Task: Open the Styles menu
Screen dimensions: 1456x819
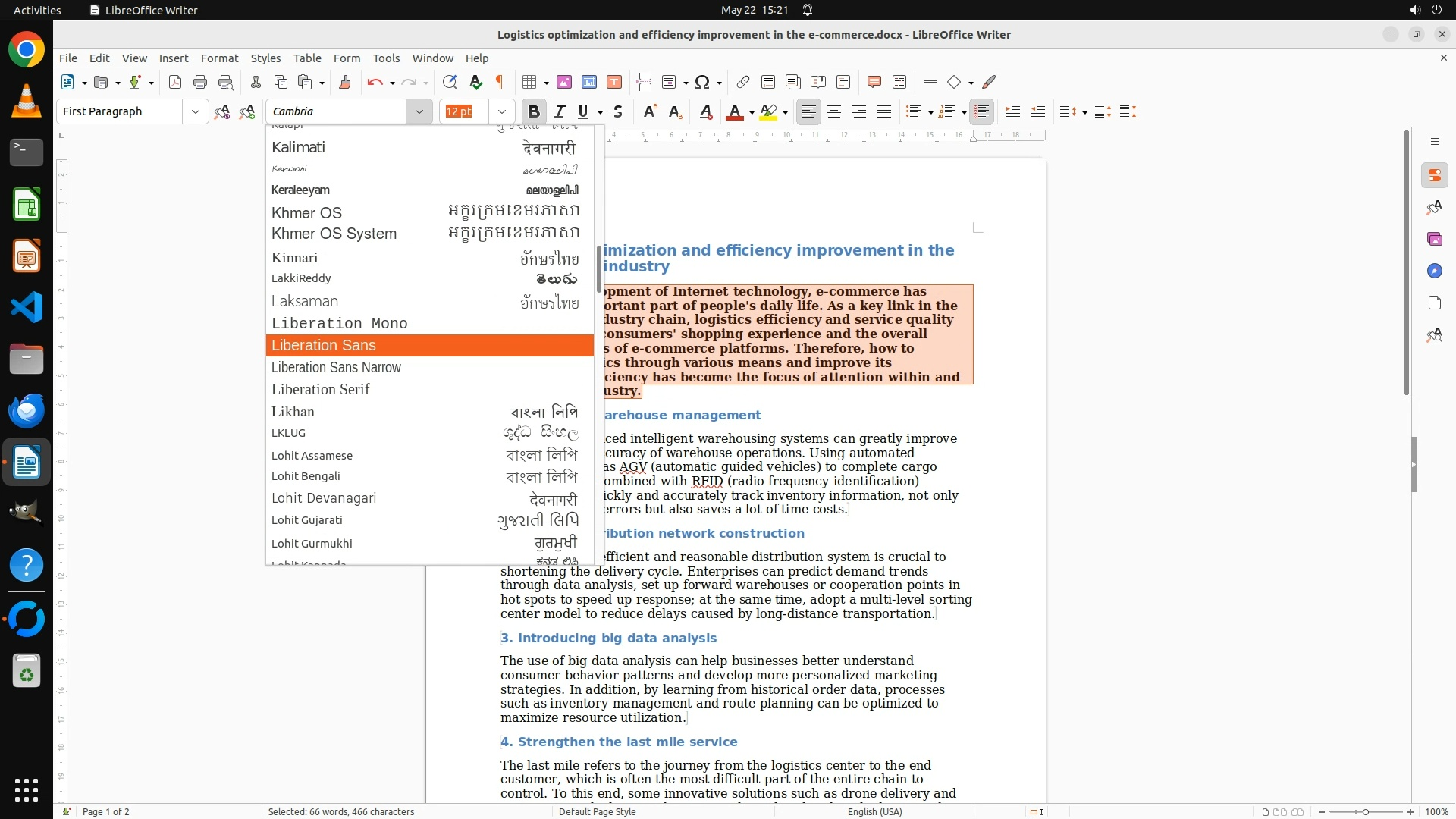Action: coord(265,58)
